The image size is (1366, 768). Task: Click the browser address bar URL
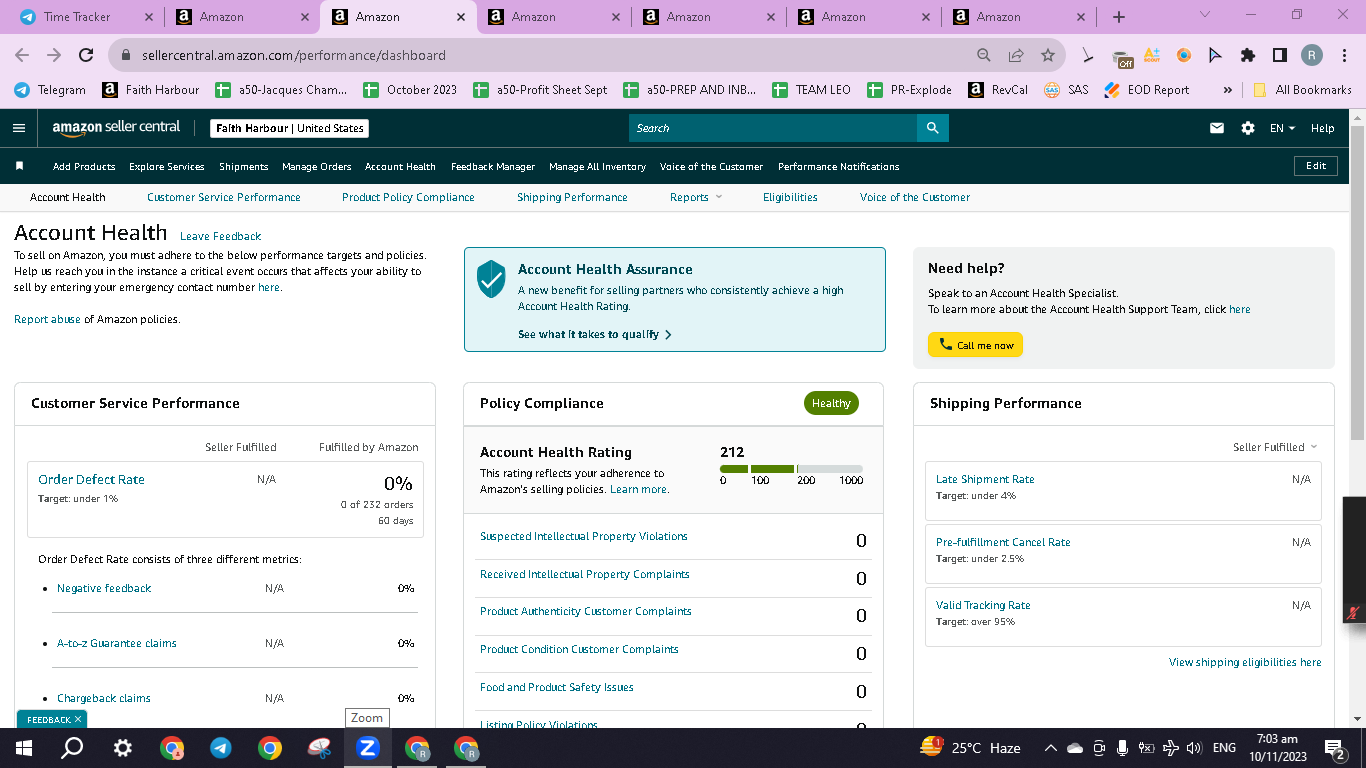pyautogui.click(x=294, y=55)
